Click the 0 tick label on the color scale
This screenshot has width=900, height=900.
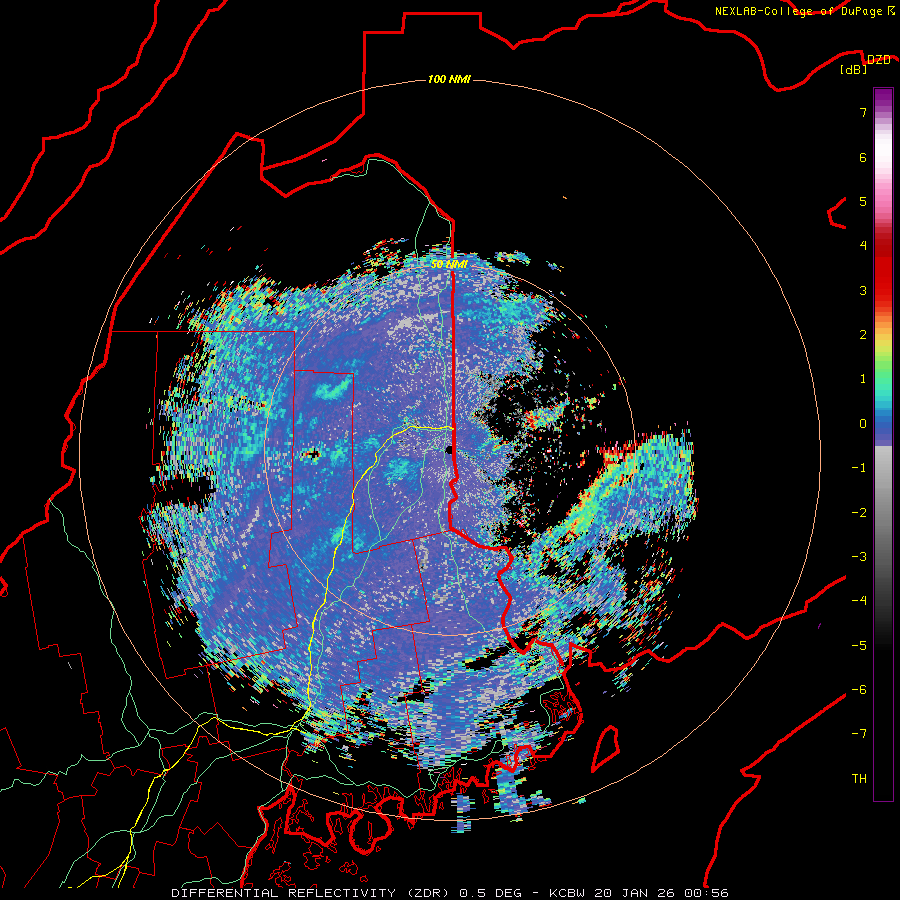point(863,424)
